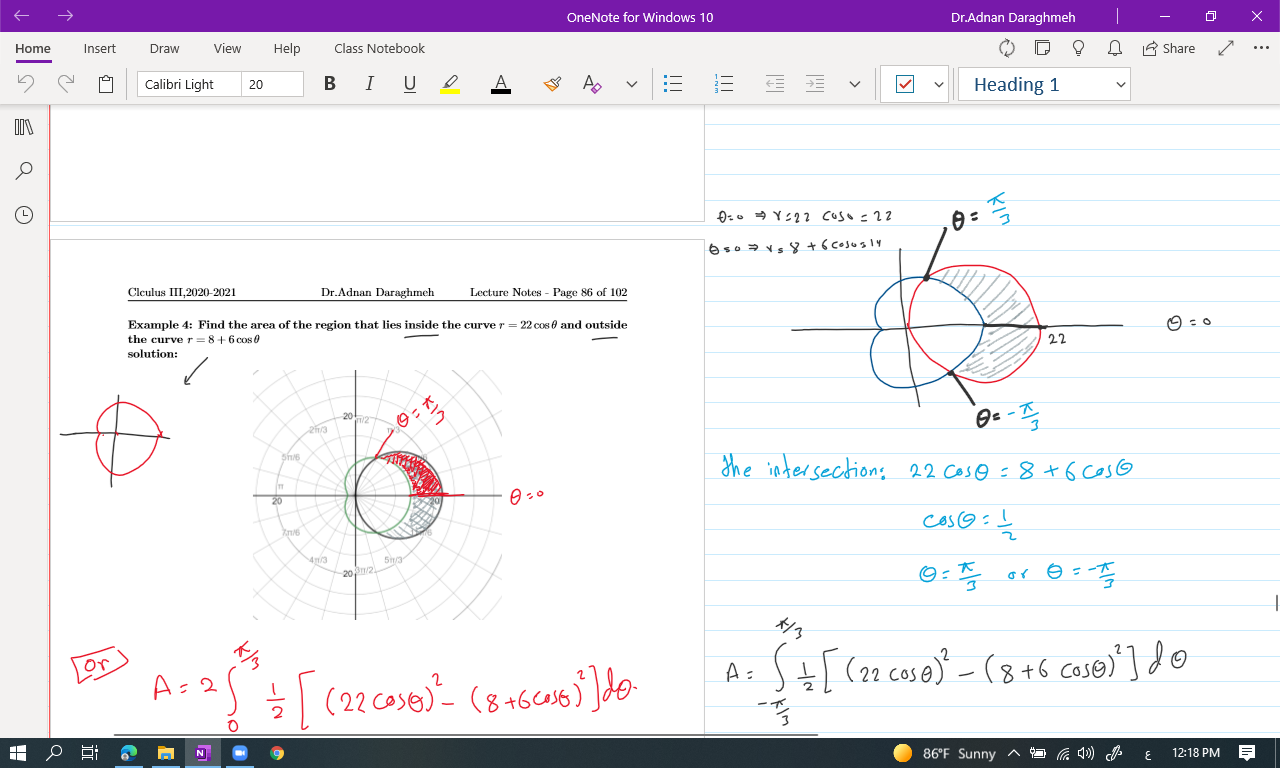Open the Calibri Light font dropdown

[x=189, y=84]
